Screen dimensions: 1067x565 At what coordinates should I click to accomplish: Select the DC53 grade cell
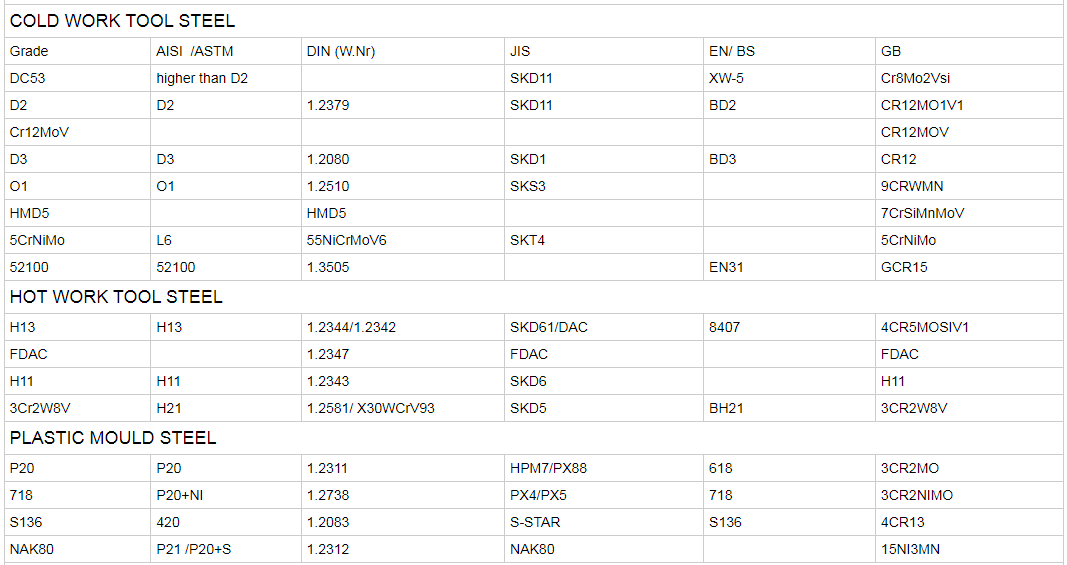pos(28,78)
